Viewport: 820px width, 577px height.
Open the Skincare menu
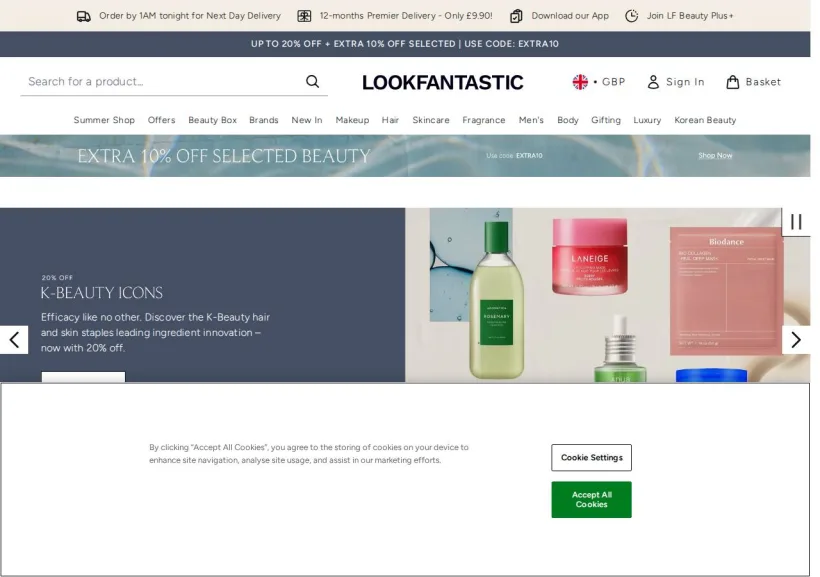click(x=430, y=120)
